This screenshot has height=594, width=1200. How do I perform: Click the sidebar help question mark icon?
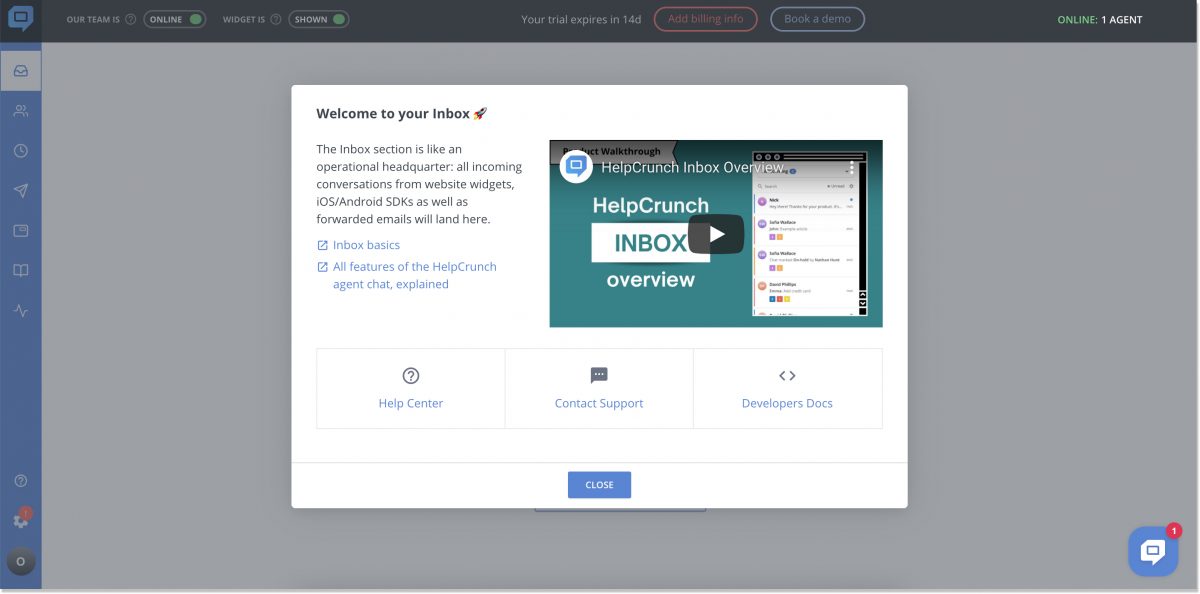pyautogui.click(x=20, y=481)
